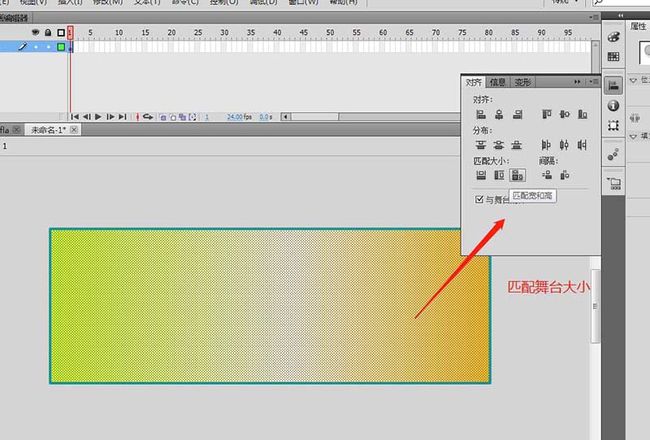
Task: Click the timeline horizontal scrollbar thumb
Action: pyautogui.click(x=315, y=117)
